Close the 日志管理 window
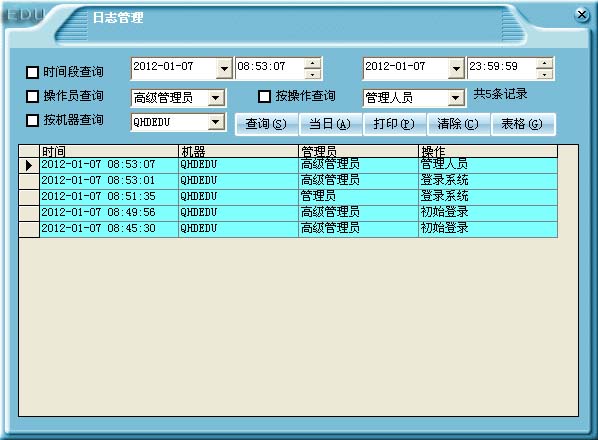598x440 pixels. pyautogui.click(x=582, y=15)
